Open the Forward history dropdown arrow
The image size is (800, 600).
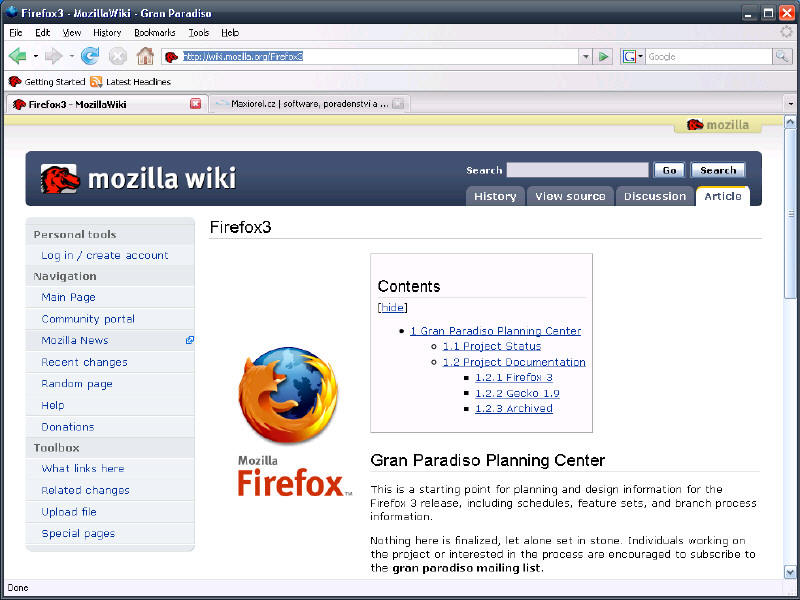[71, 56]
